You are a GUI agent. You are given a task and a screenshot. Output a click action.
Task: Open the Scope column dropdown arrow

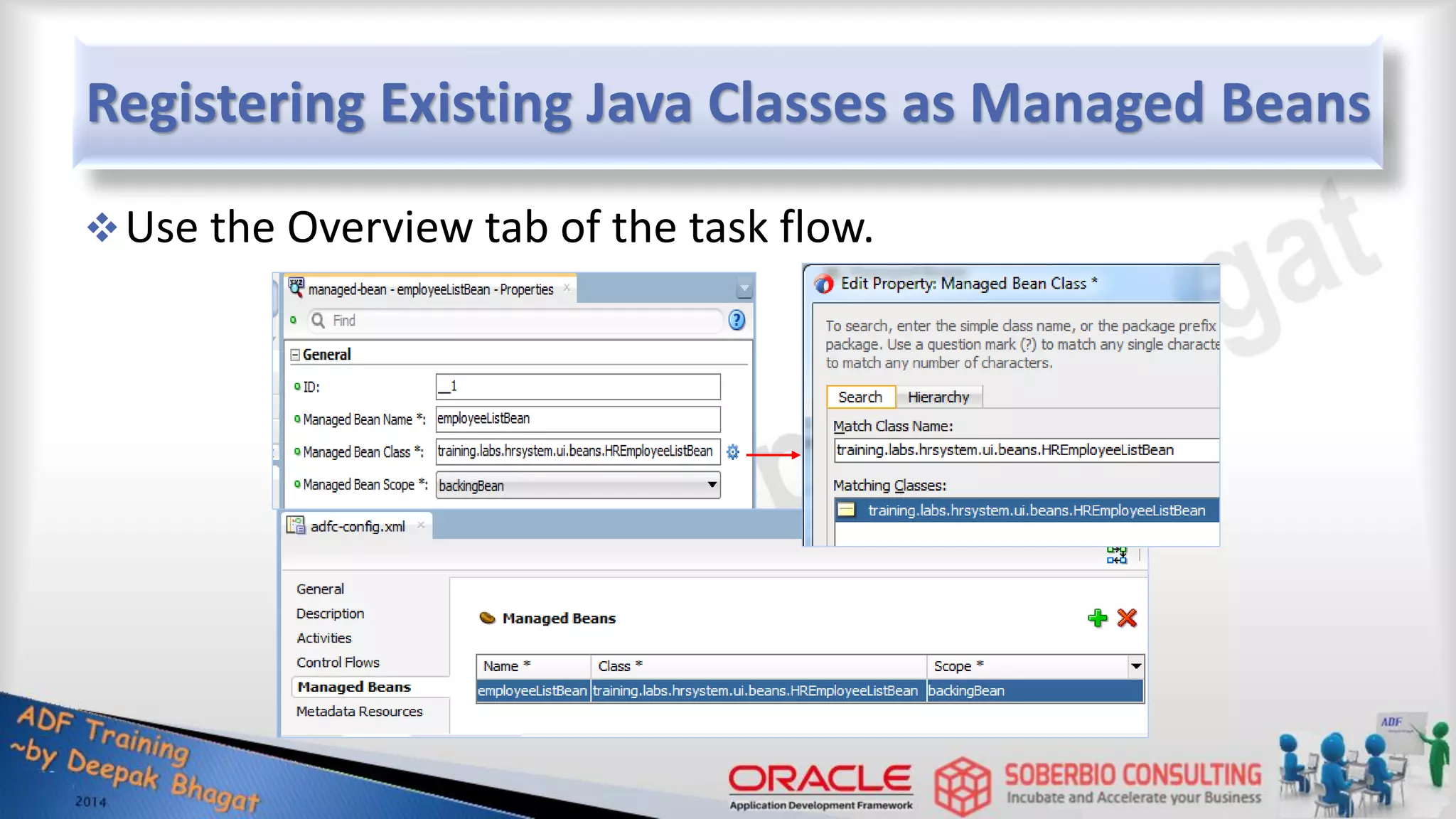tap(1135, 666)
